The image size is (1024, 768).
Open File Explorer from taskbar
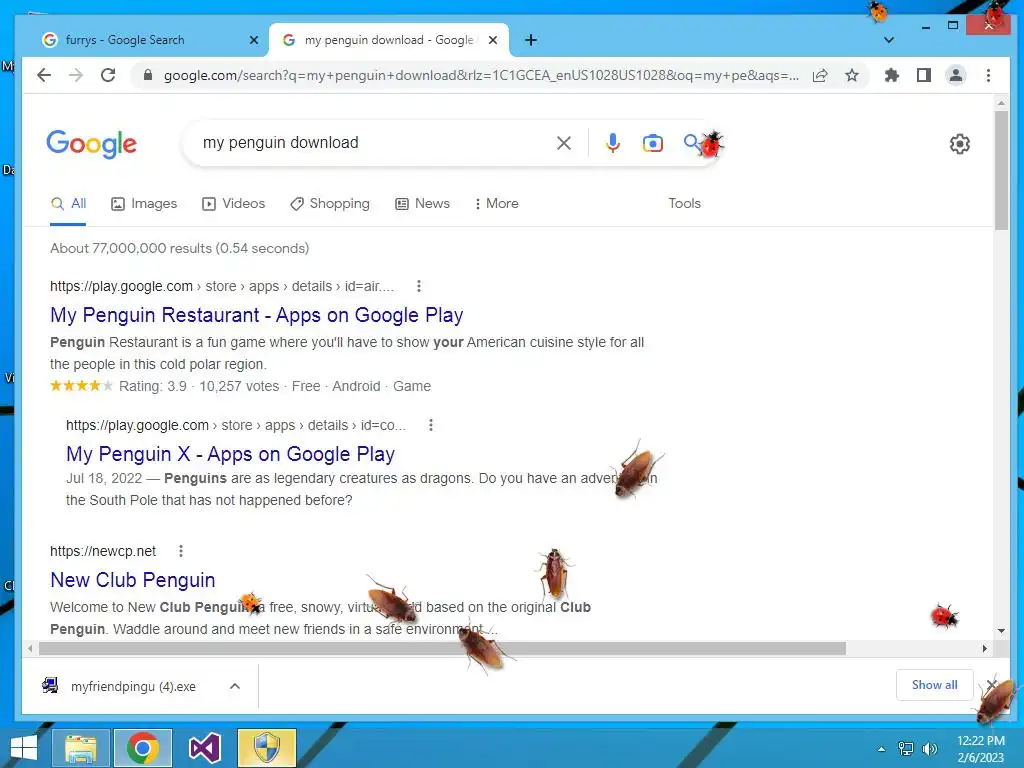81,748
